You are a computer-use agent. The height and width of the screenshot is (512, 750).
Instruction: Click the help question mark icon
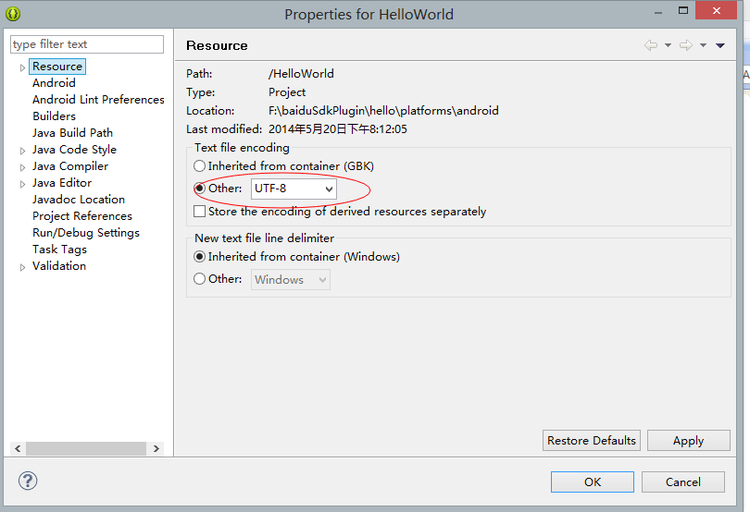point(28,481)
